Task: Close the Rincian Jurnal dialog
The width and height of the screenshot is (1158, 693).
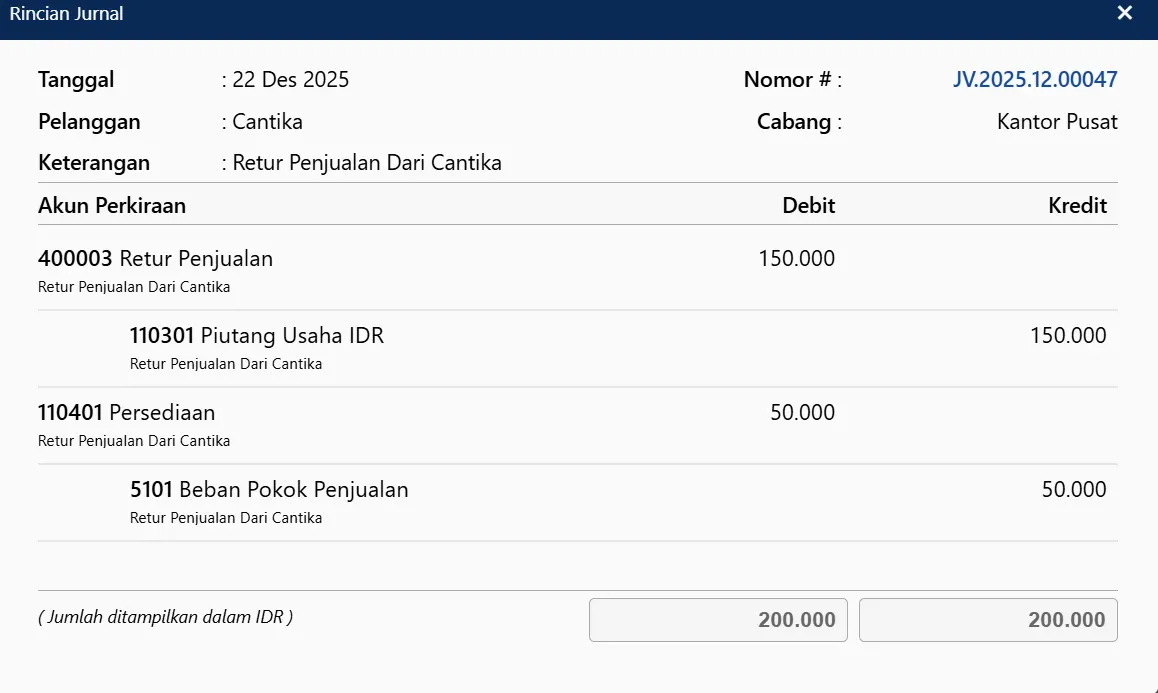Action: (x=1124, y=13)
